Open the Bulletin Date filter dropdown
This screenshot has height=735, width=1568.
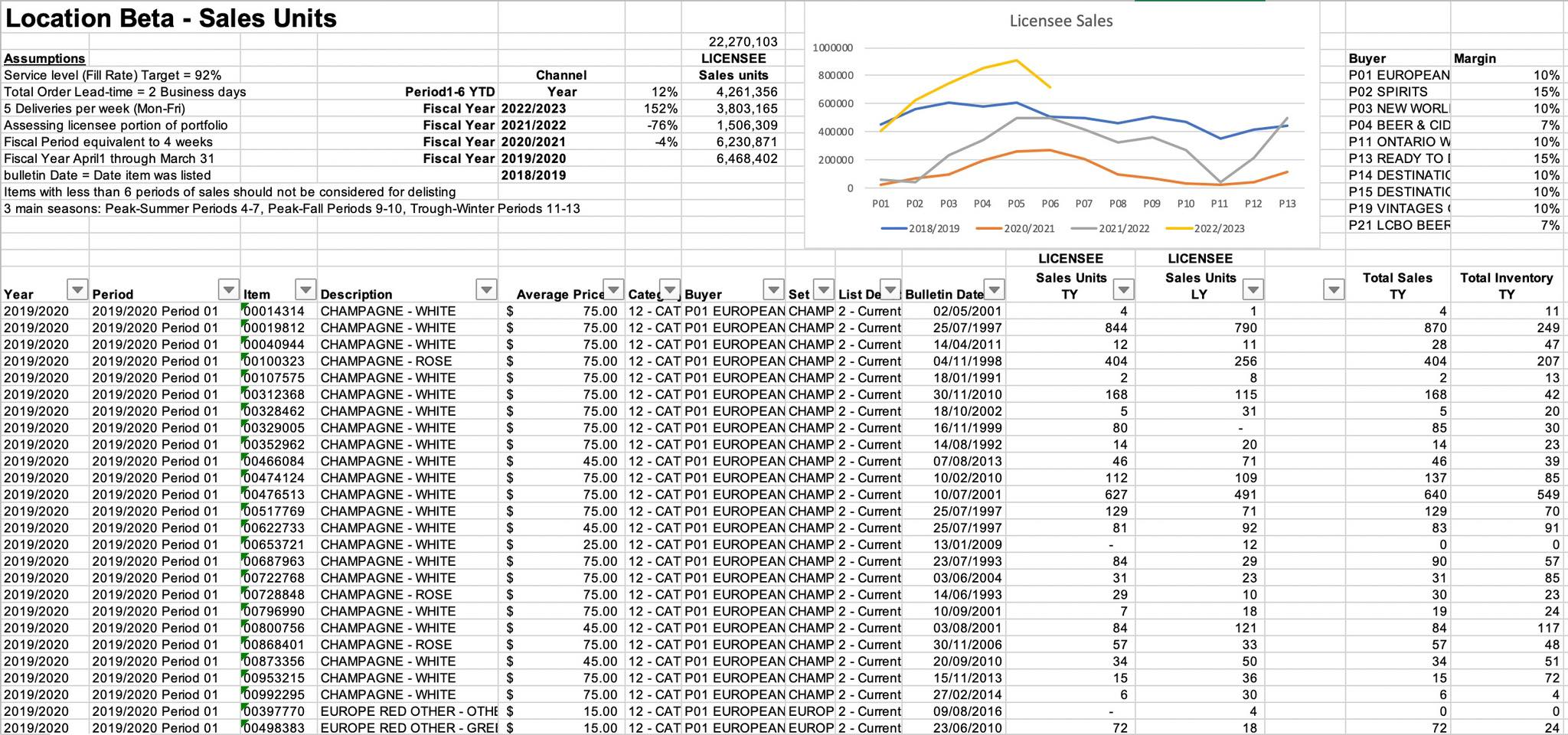(x=993, y=289)
